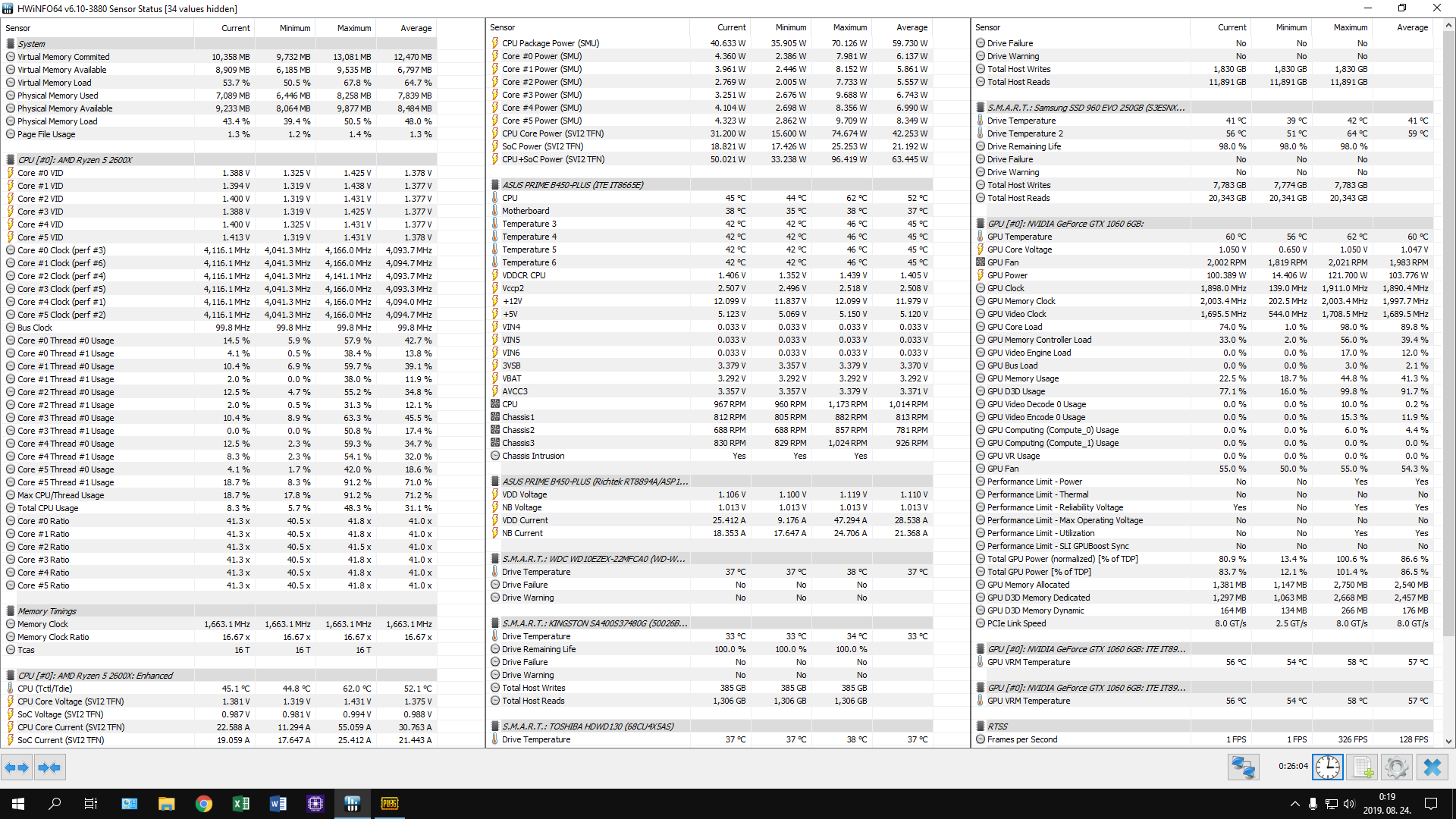Select the GPU Core Voltage row
Screen dimensions: 1456x819
1203,249
